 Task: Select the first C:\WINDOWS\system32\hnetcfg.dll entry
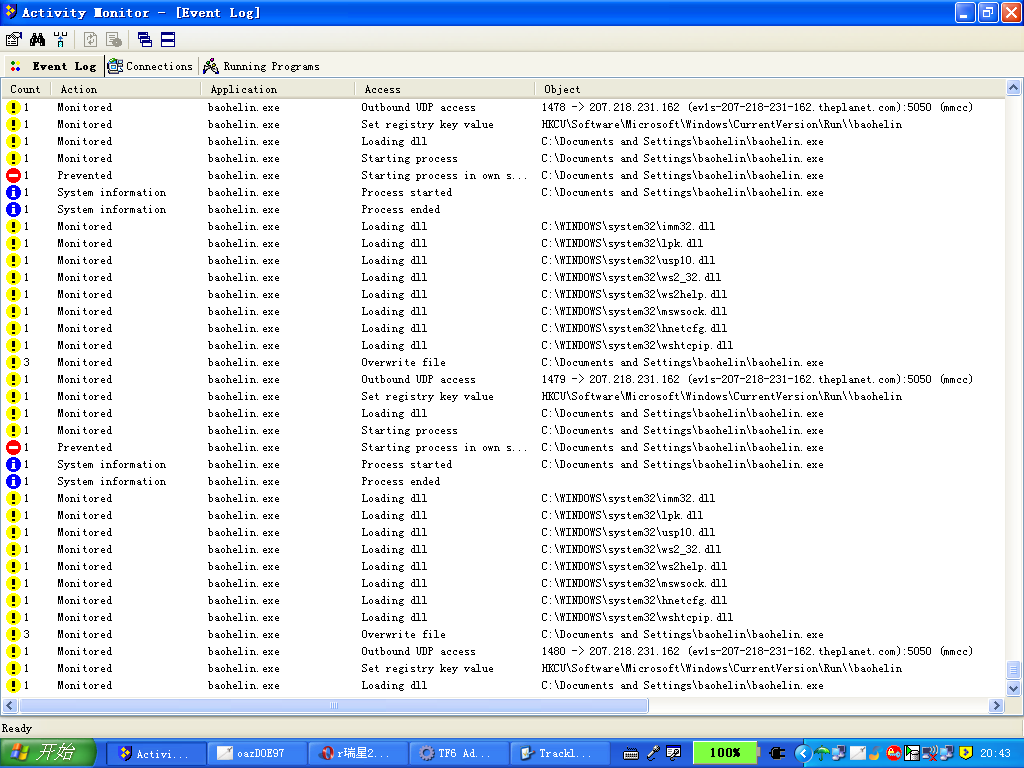point(633,328)
